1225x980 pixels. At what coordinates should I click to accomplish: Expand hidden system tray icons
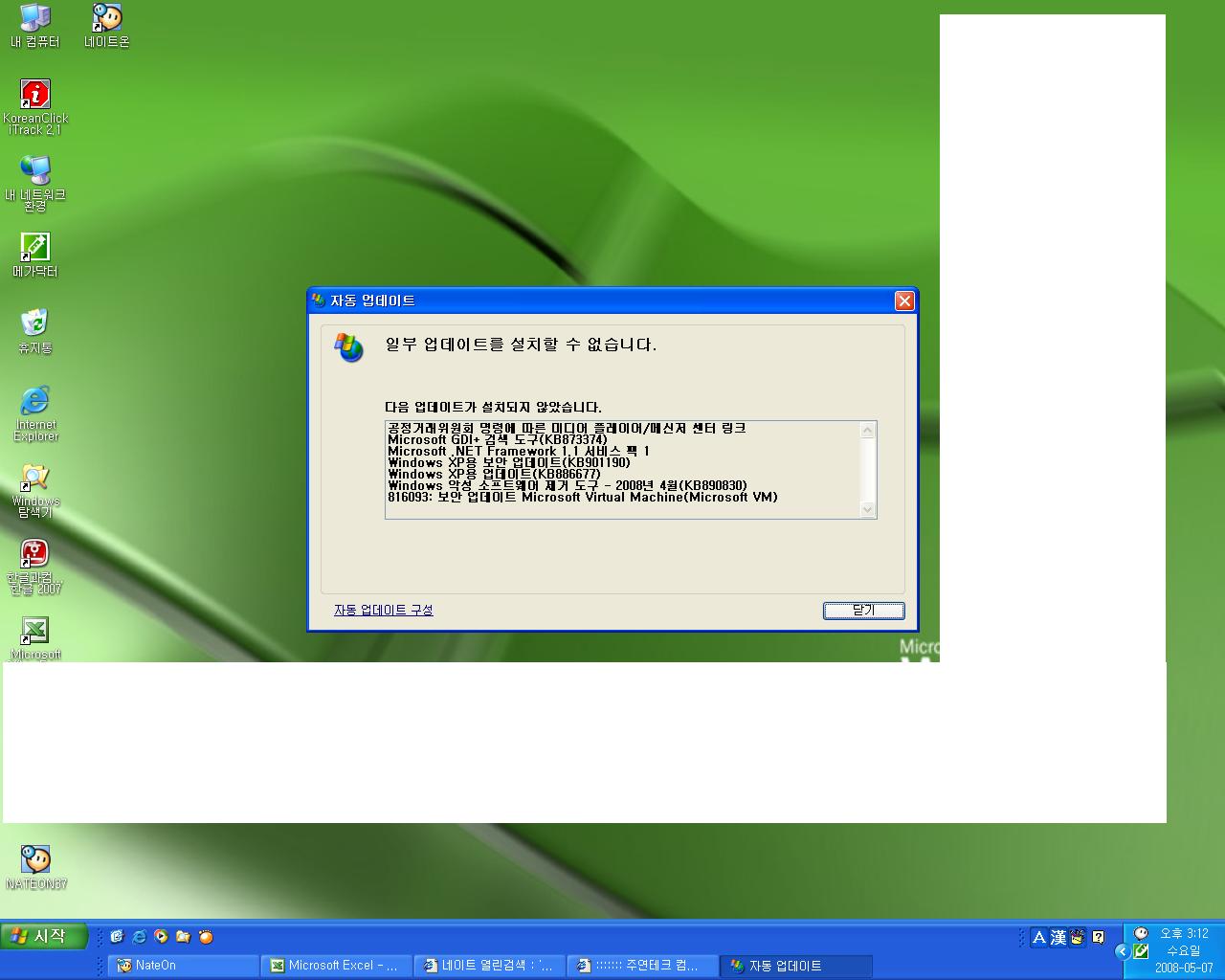(x=1123, y=951)
